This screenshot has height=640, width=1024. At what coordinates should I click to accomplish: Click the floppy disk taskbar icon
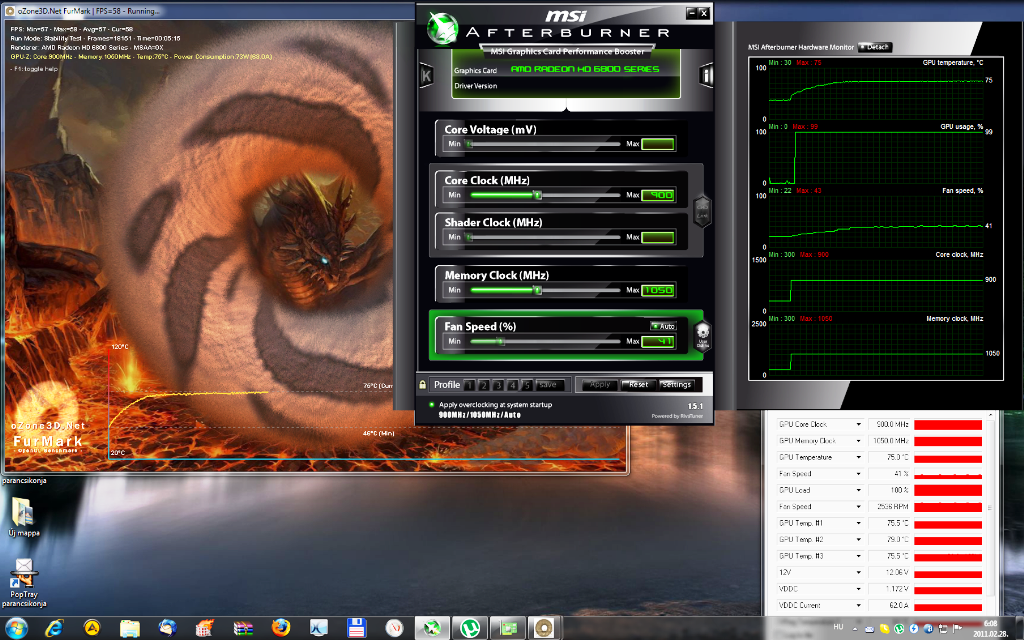[357, 628]
